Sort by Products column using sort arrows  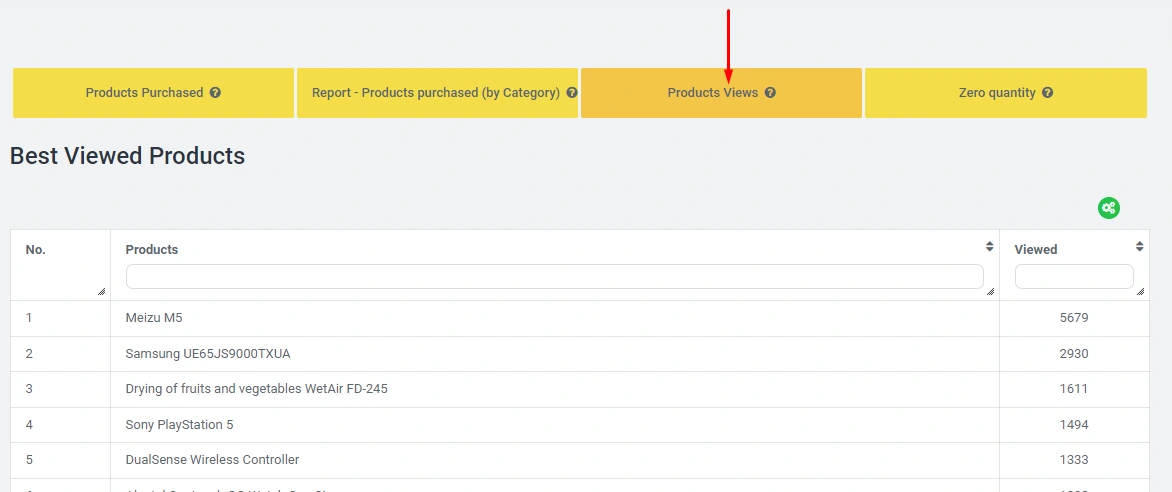989,246
